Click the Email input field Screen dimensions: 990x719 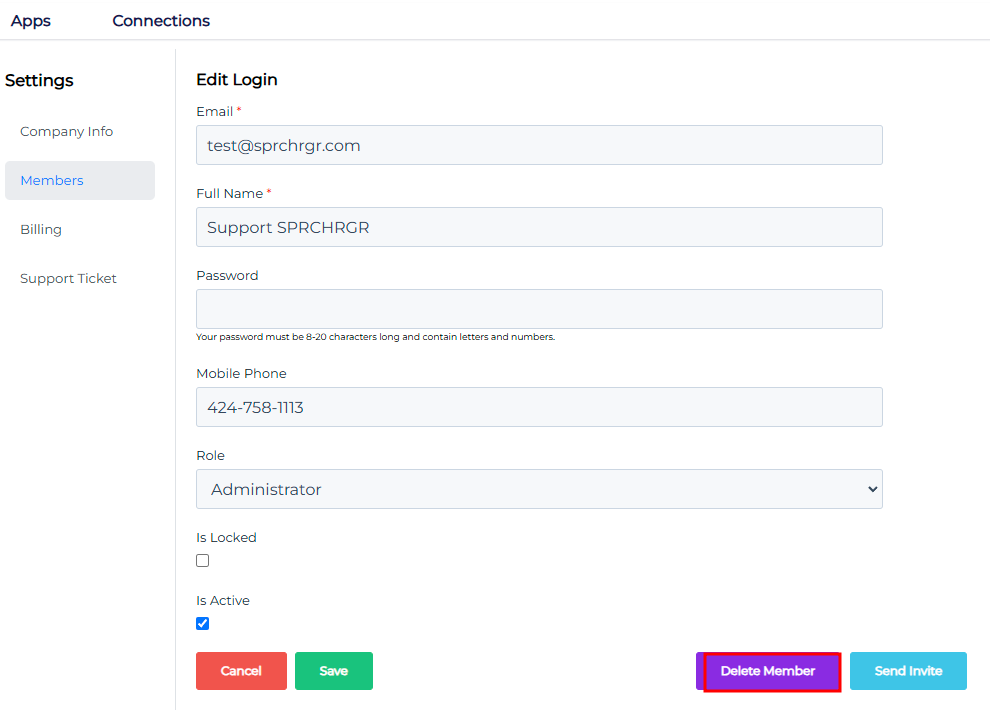click(539, 145)
